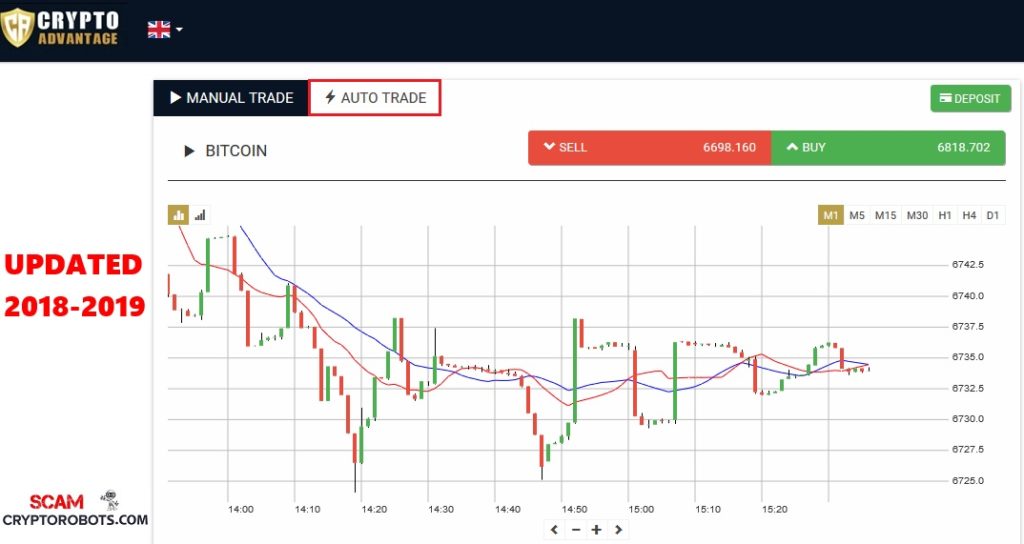Open the UK flag language dropdown
Screen dimensions: 1024x544
[x=165, y=29]
